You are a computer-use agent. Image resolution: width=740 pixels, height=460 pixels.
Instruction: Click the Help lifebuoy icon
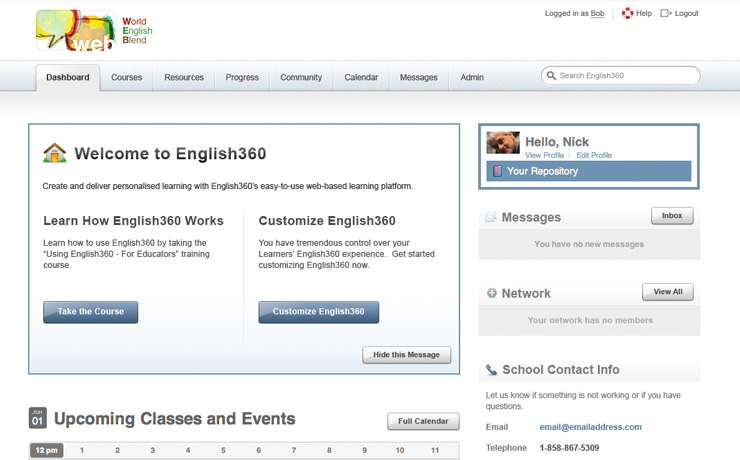[628, 14]
